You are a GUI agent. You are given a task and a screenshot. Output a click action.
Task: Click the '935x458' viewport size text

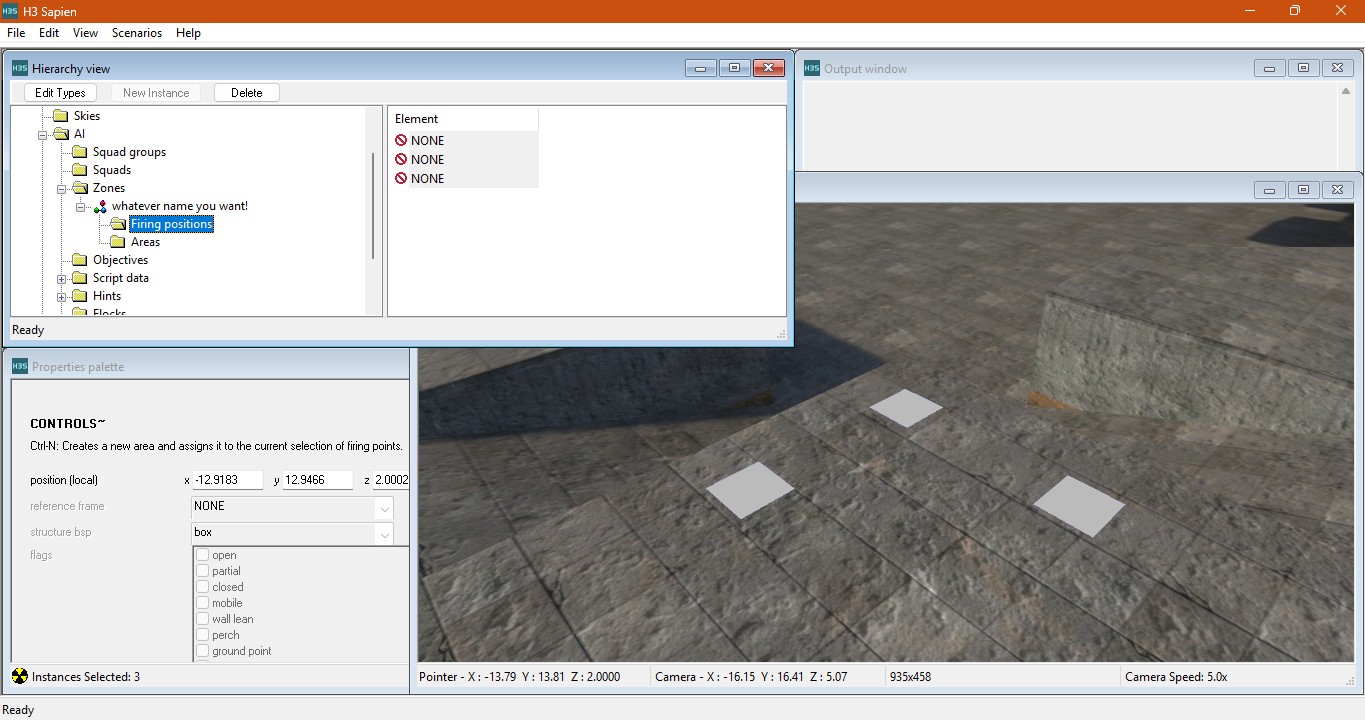pos(910,677)
